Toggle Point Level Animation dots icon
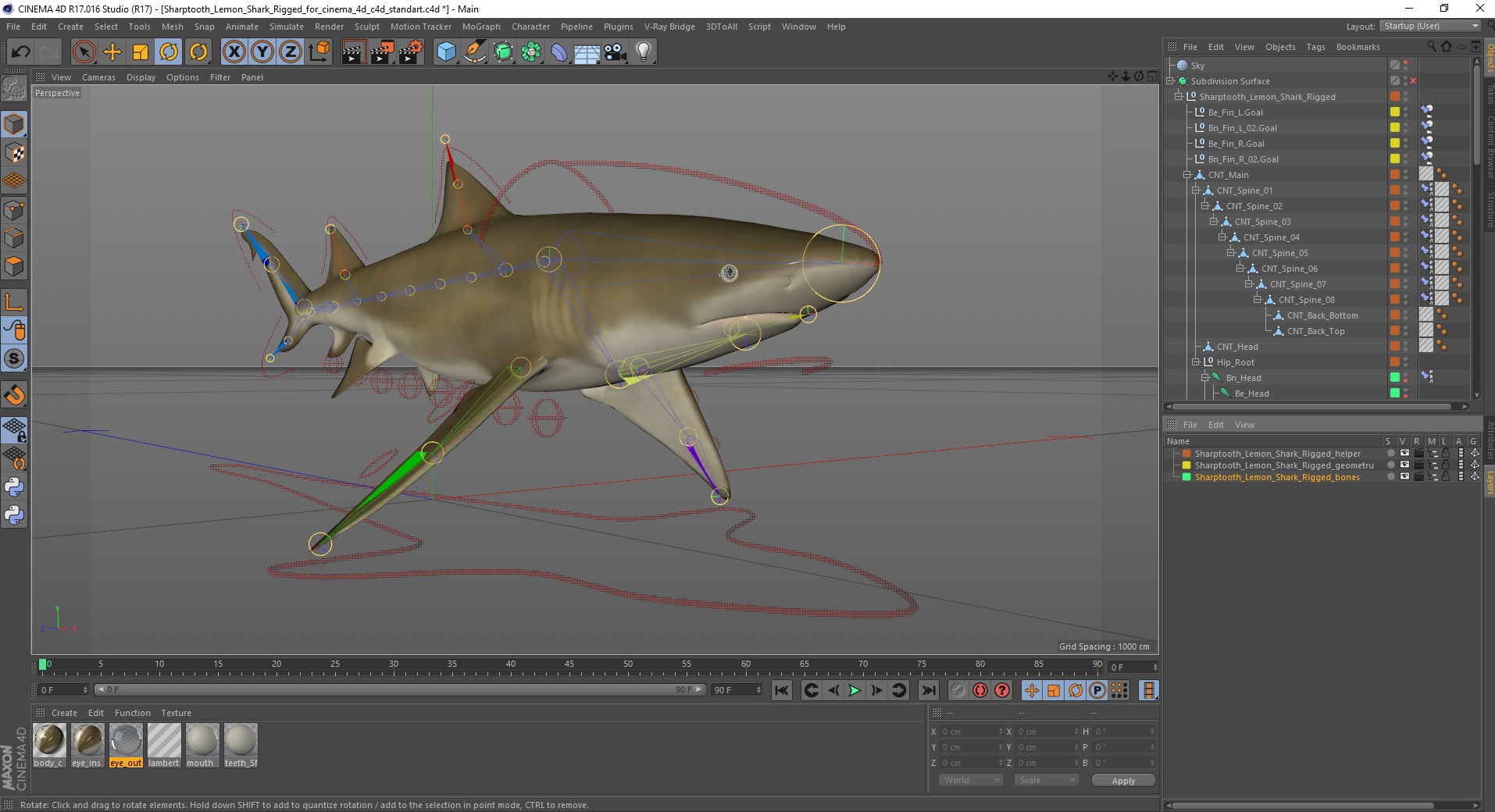 pos(1119,690)
